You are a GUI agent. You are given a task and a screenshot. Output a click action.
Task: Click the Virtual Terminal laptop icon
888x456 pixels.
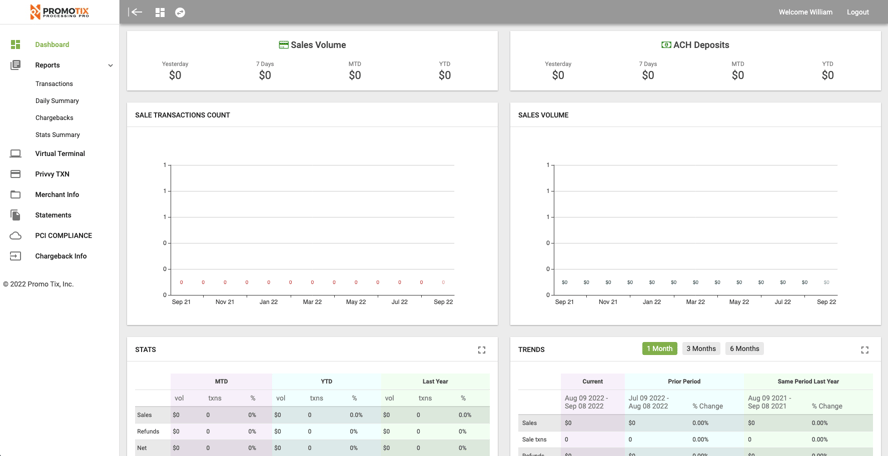15,154
